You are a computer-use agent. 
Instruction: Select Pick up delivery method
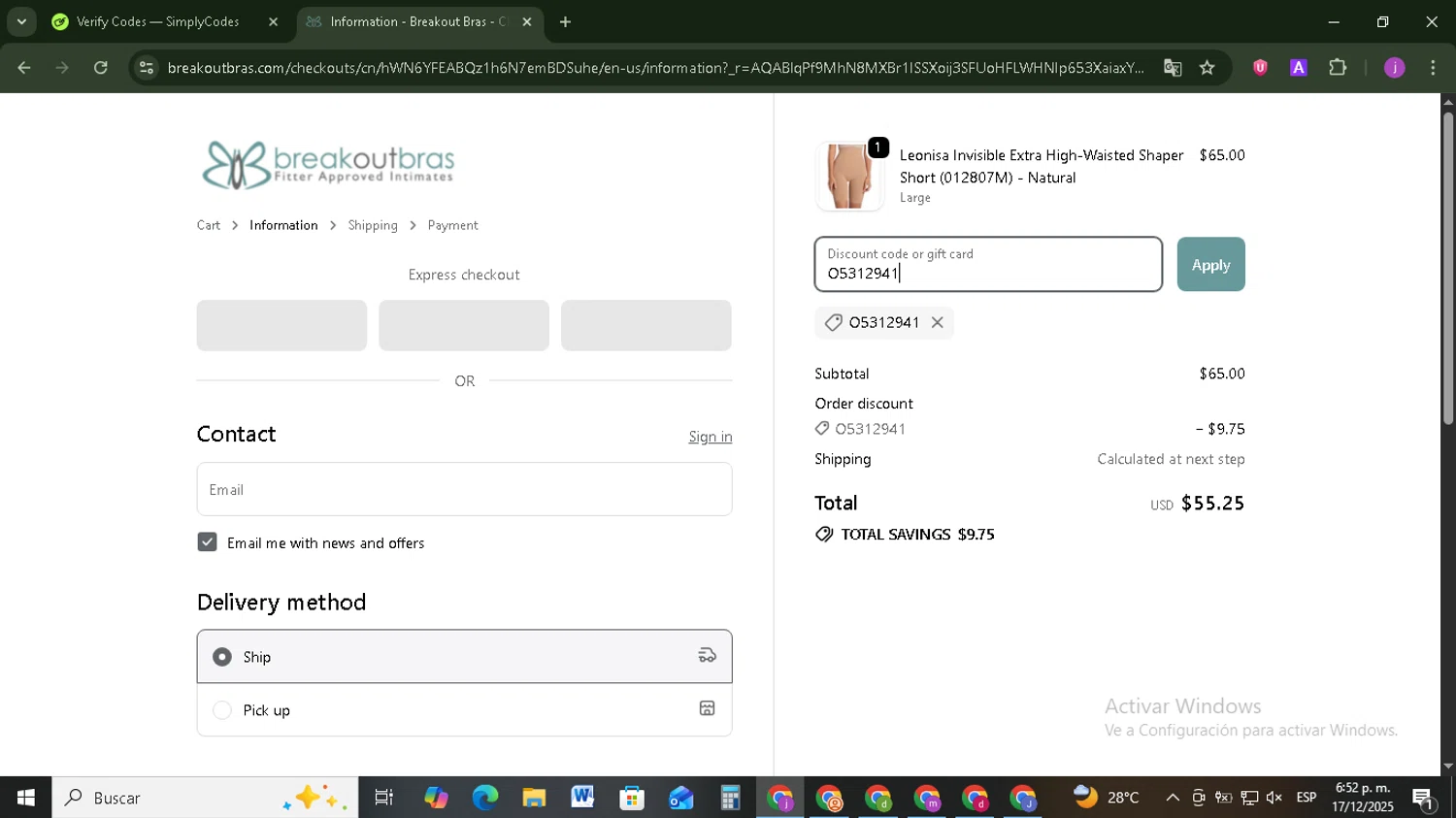tap(464, 710)
